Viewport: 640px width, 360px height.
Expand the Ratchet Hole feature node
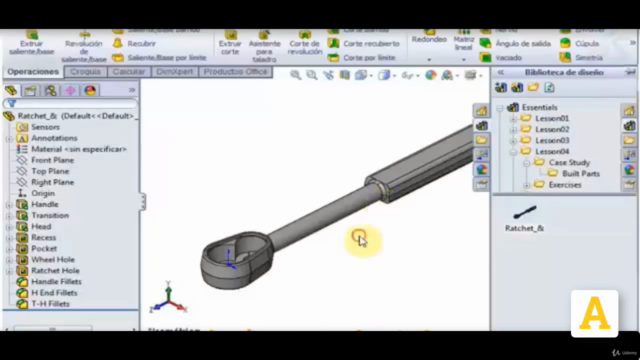point(9,271)
